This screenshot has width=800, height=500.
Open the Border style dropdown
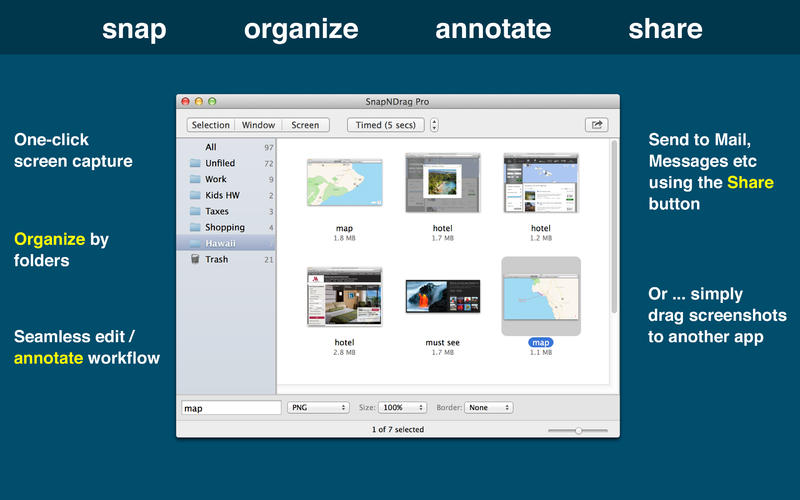(489, 408)
